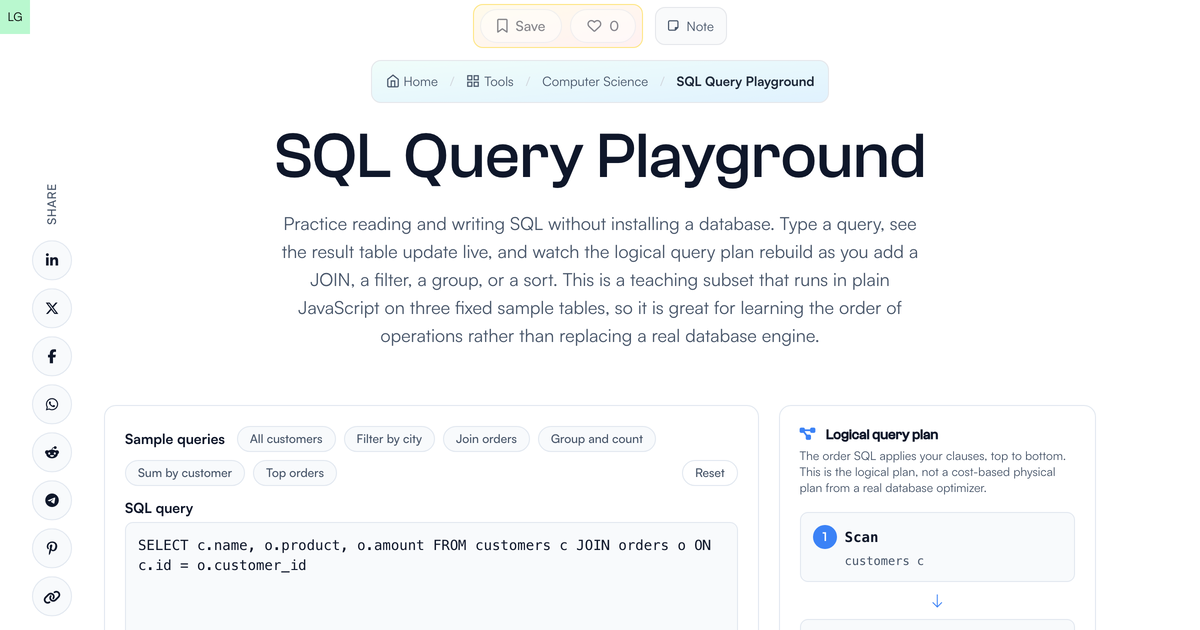This screenshot has height=630, width=1200.
Task: Like the tool with heart button
Action: point(603,26)
